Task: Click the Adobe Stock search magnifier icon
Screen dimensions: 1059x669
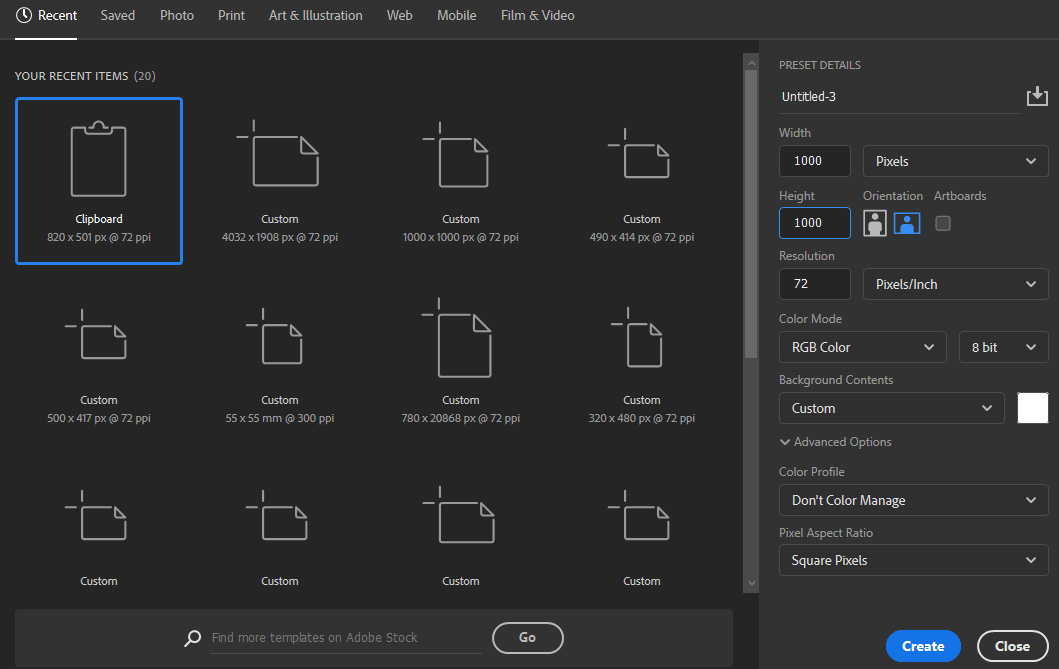Action: [192, 638]
